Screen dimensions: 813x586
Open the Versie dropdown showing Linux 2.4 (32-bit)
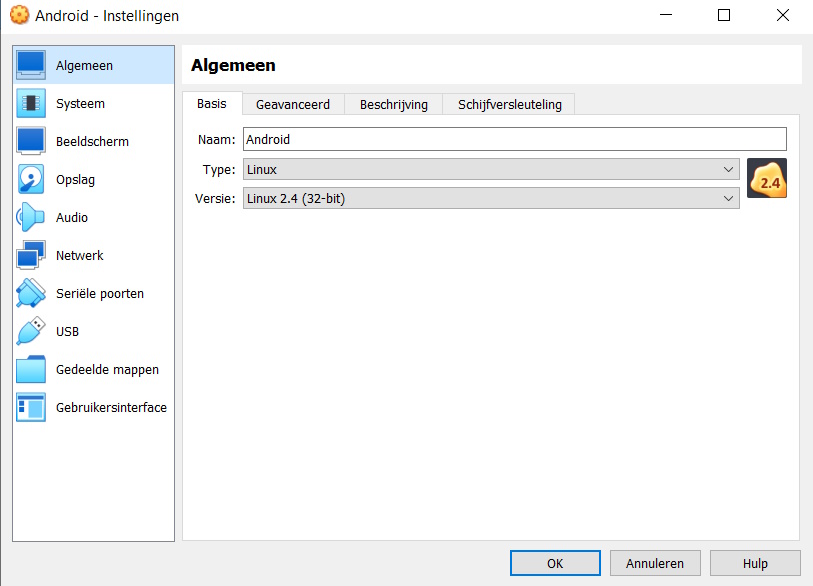(491, 199)
